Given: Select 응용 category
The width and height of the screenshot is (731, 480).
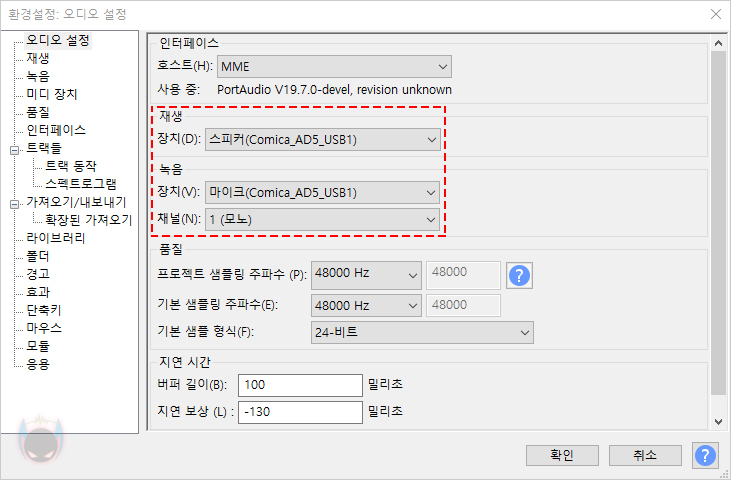Looking at the screenshot, I should point(38,363).
